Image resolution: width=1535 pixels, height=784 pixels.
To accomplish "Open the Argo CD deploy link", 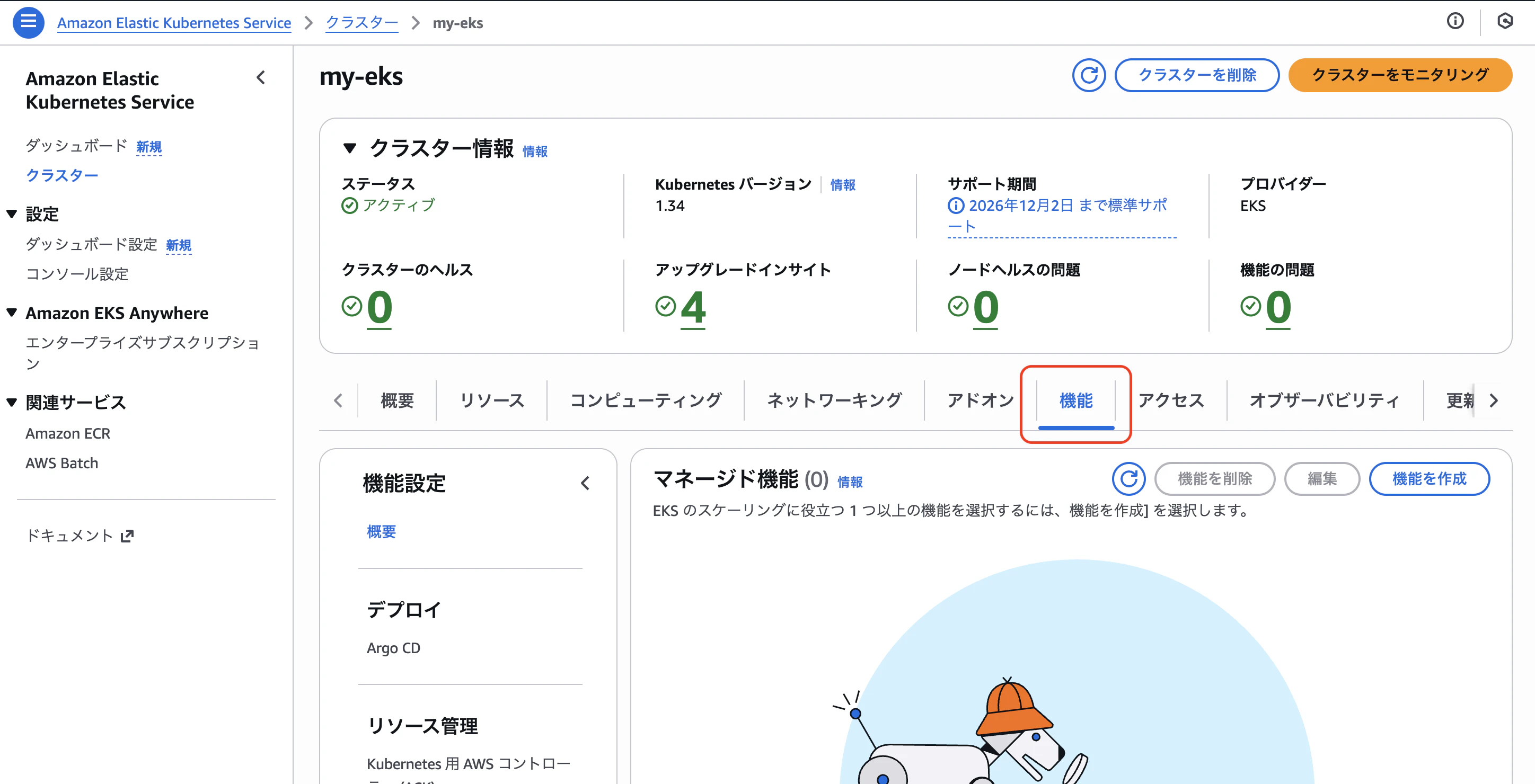I will click(394, 648).
